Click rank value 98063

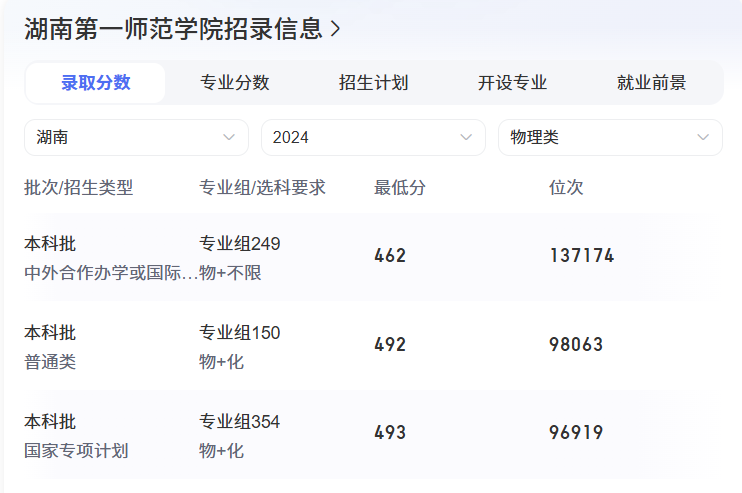point(576,344)
